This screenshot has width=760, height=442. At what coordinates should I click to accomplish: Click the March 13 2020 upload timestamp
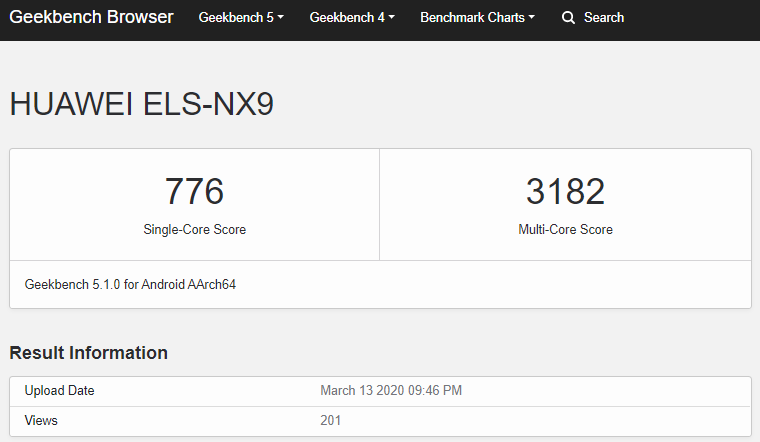[x=391, y=391]
